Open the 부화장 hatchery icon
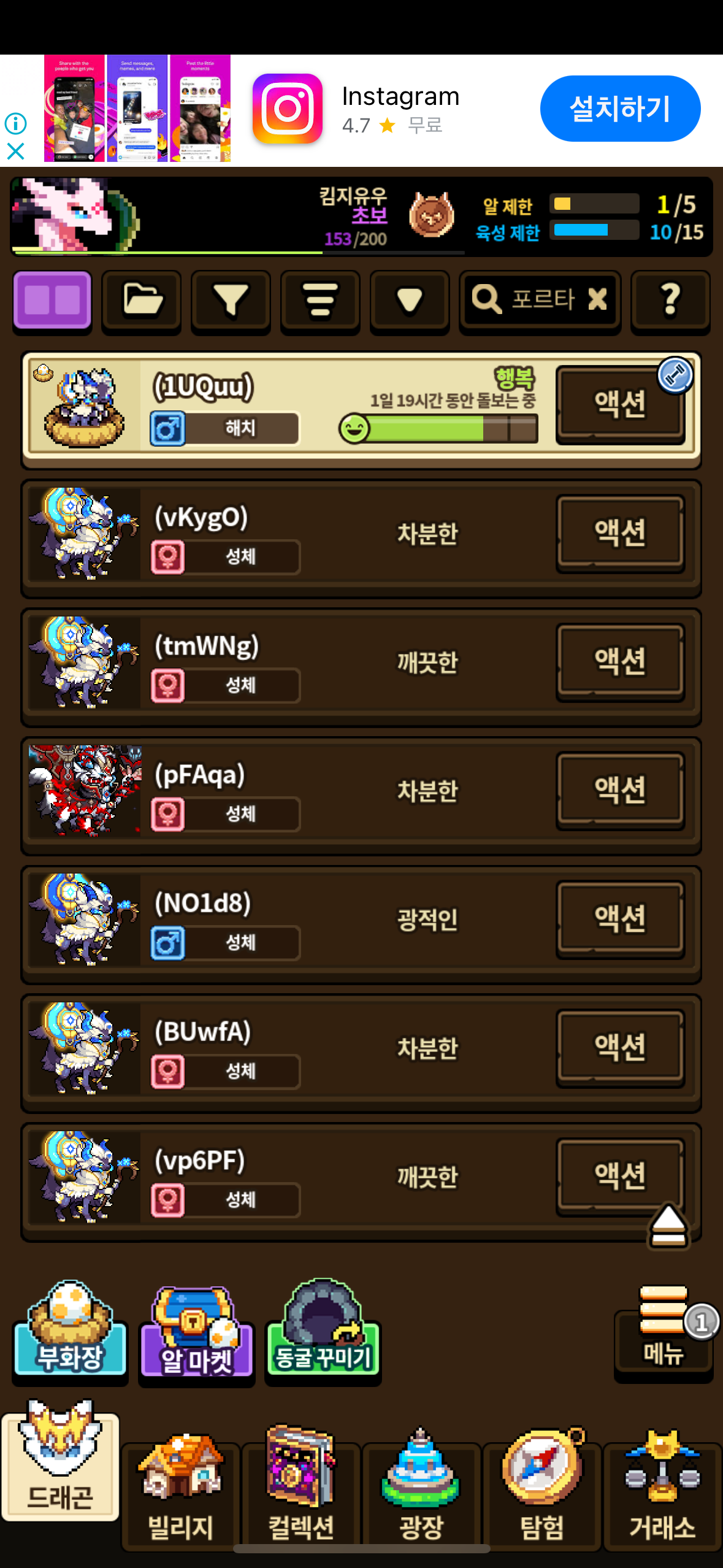Viewport: 723px width, 1568px height. click(x=70, y=1331)
